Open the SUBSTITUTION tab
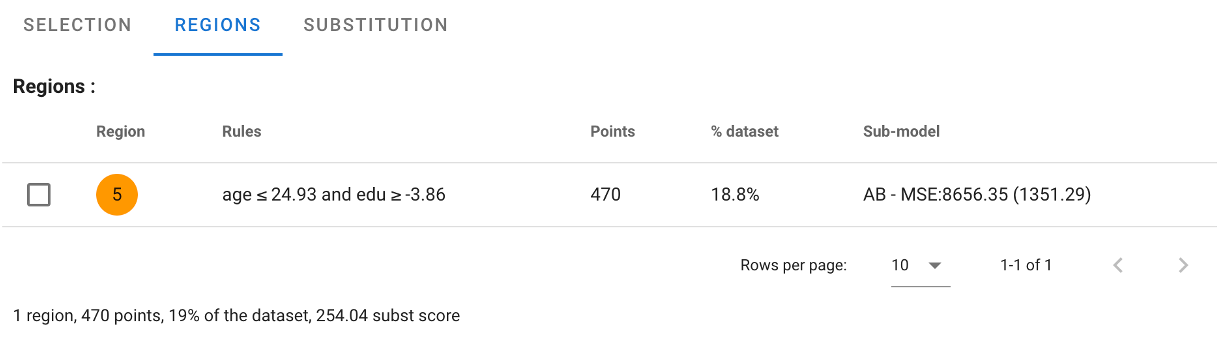Viewport: 1226px width, 362px height. point(376,25)
